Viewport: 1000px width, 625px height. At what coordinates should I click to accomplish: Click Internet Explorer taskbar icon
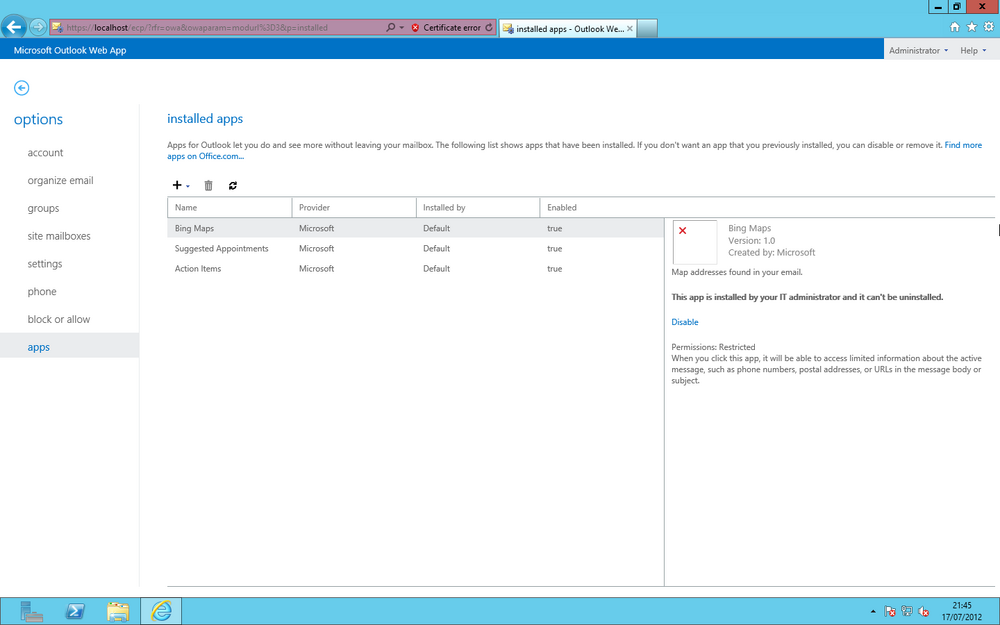pos(161,611)
